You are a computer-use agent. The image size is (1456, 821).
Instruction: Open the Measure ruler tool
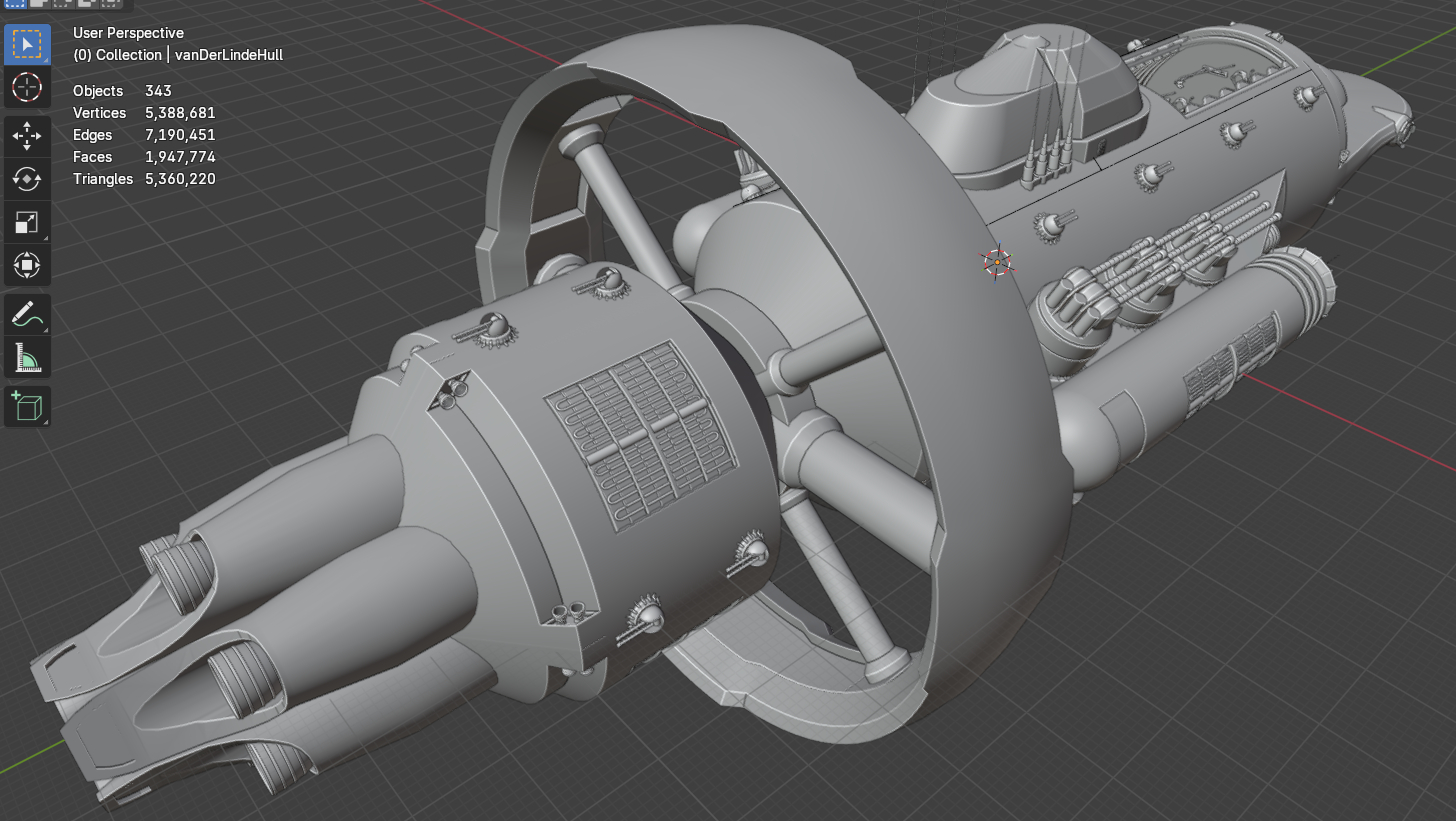tap(27, 356)
